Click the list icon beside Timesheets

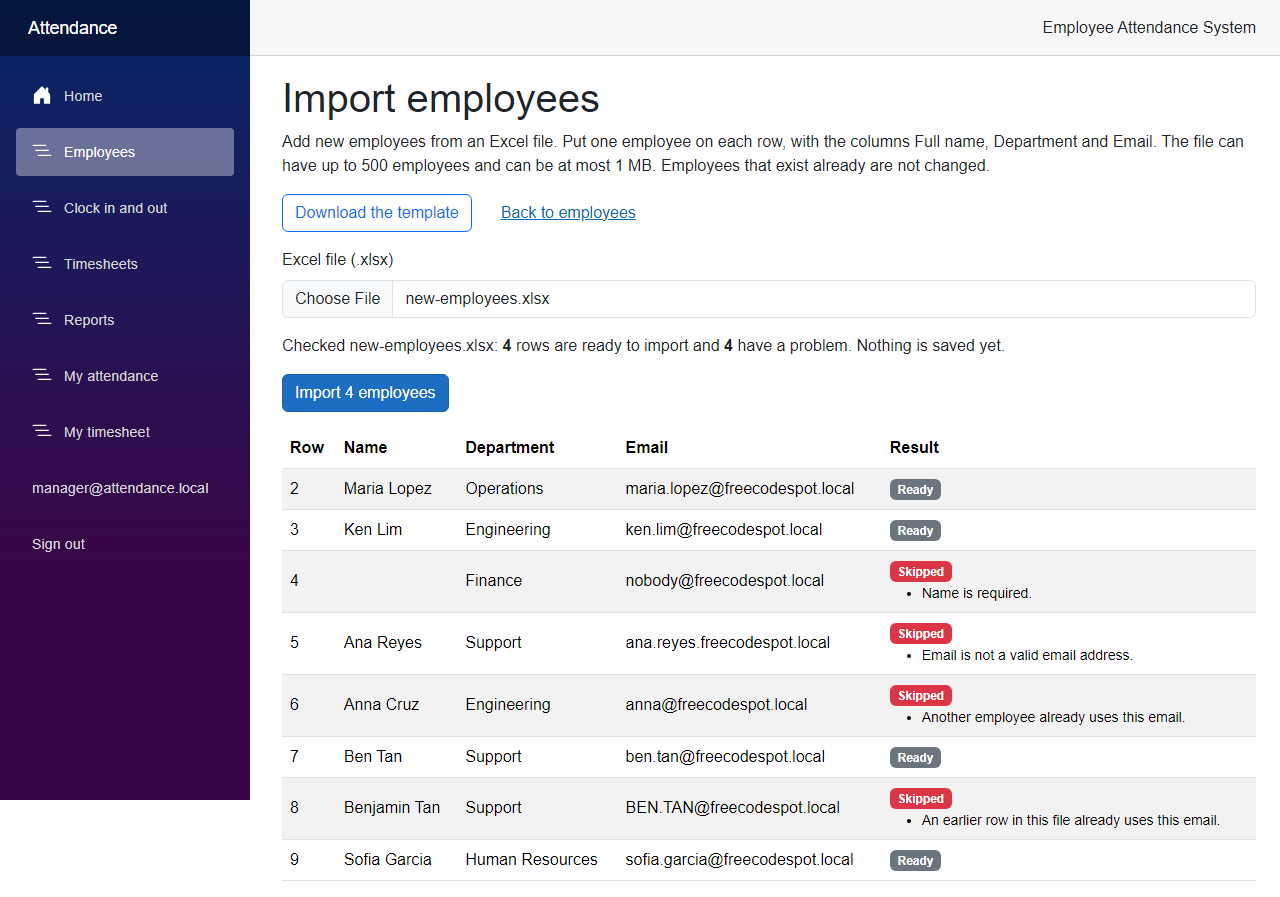42,263
